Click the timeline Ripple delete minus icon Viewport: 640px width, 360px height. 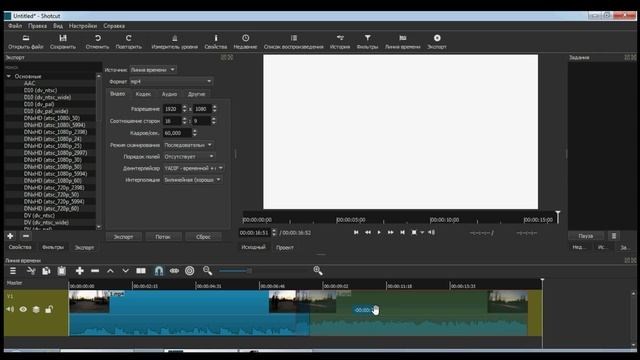coord(95,271)
